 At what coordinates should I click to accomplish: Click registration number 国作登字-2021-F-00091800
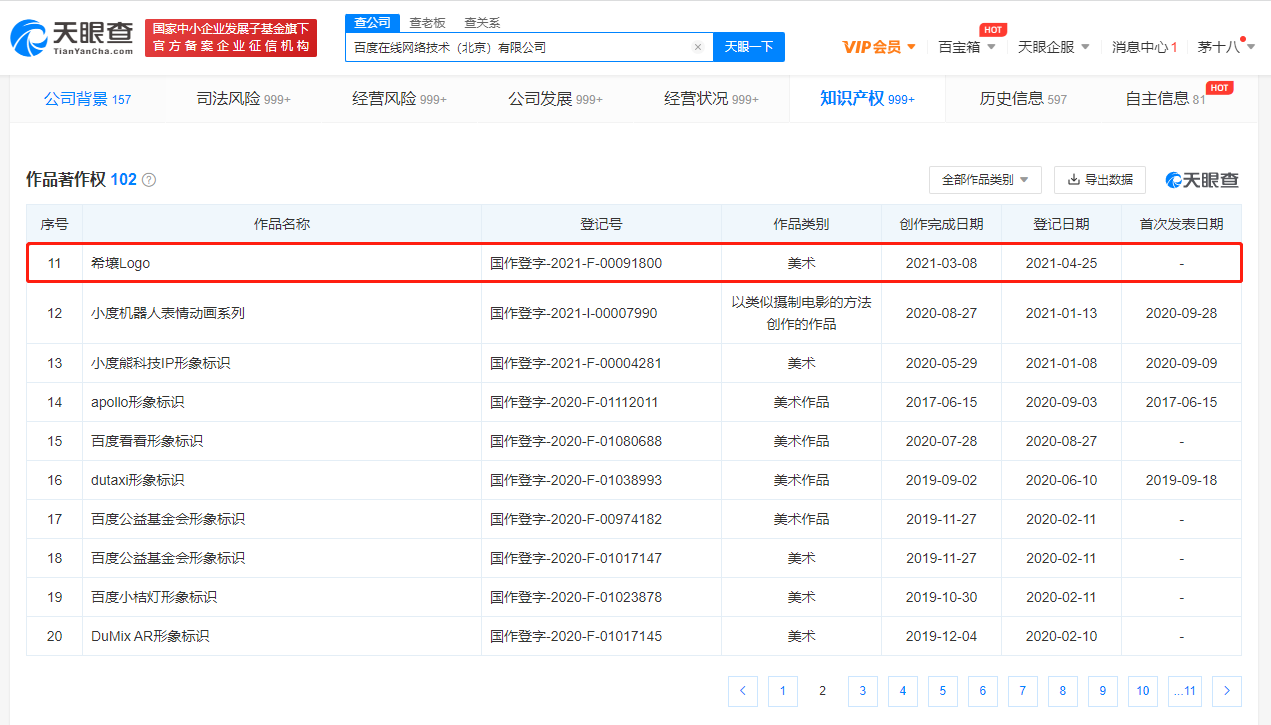[x=576, y=264]
